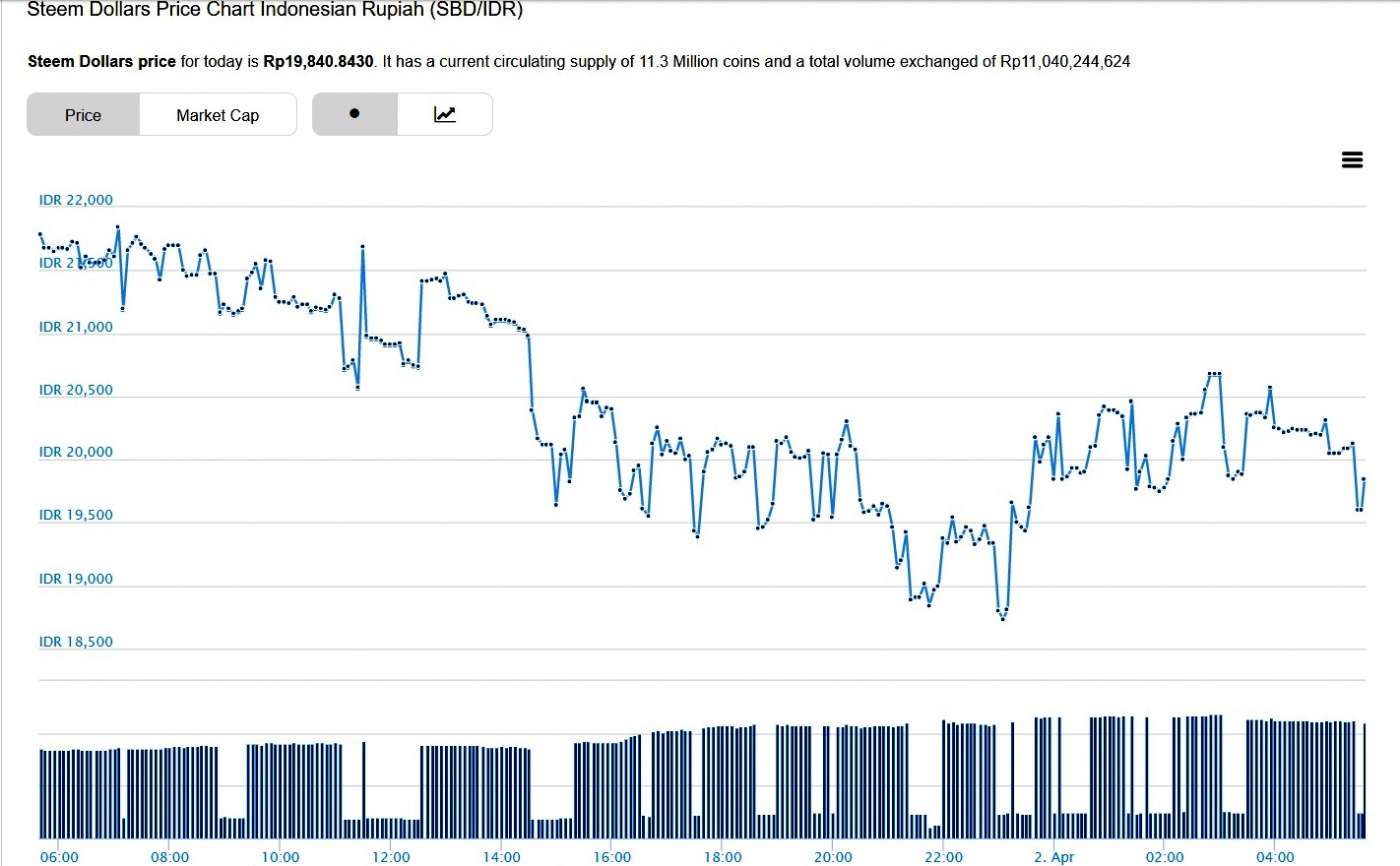Select the Price tab

pyautogui.click(x=84, y=115)
